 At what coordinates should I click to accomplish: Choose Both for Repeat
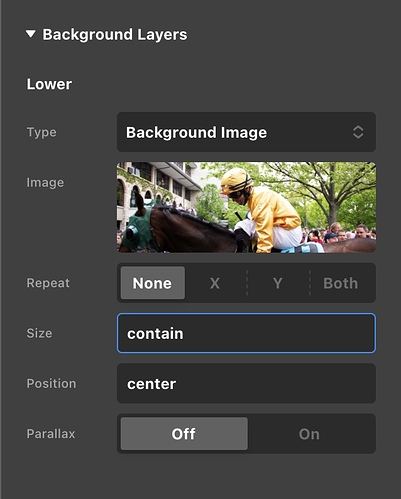pyautogui.click(x=341, y=283)
